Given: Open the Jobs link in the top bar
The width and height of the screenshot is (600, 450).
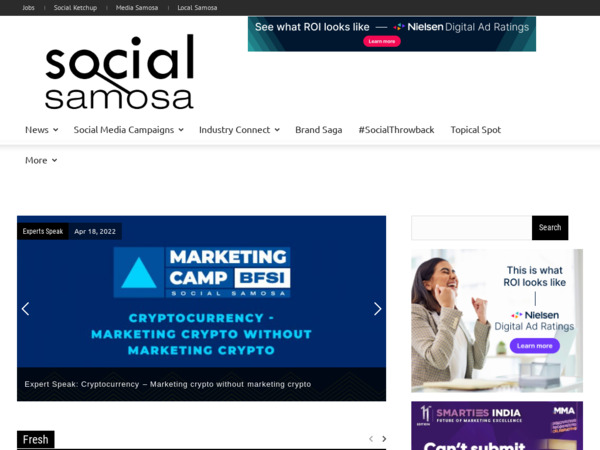Looking at the screenshot, I should 28,8.
